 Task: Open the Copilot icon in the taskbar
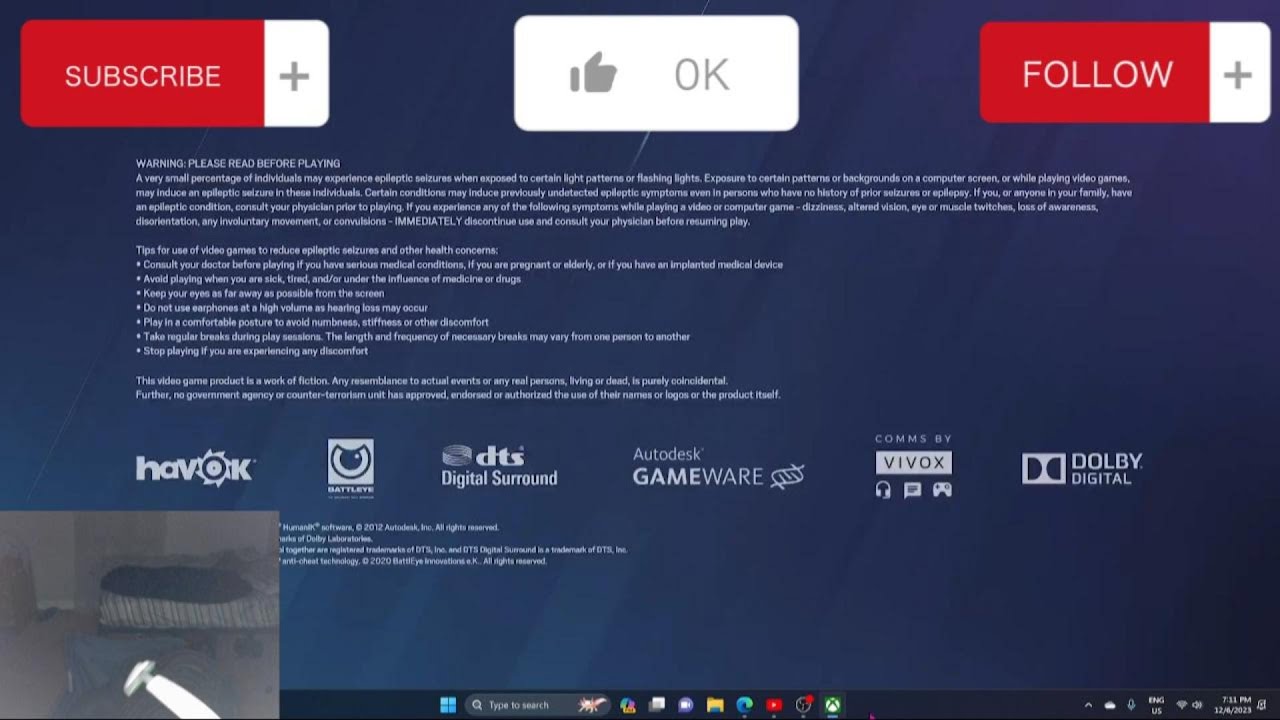coord(628,705)
